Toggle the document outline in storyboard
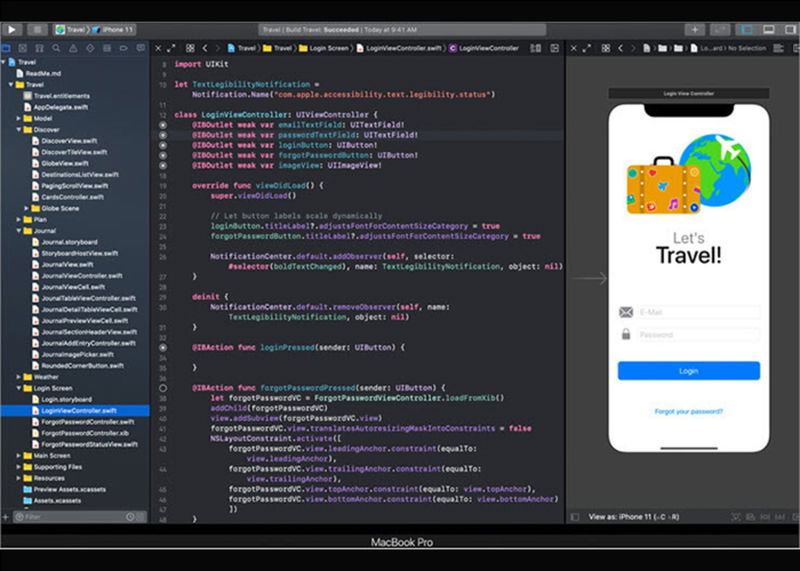The image size is (800, 571). pyautogui.click(x=575, y=517)
